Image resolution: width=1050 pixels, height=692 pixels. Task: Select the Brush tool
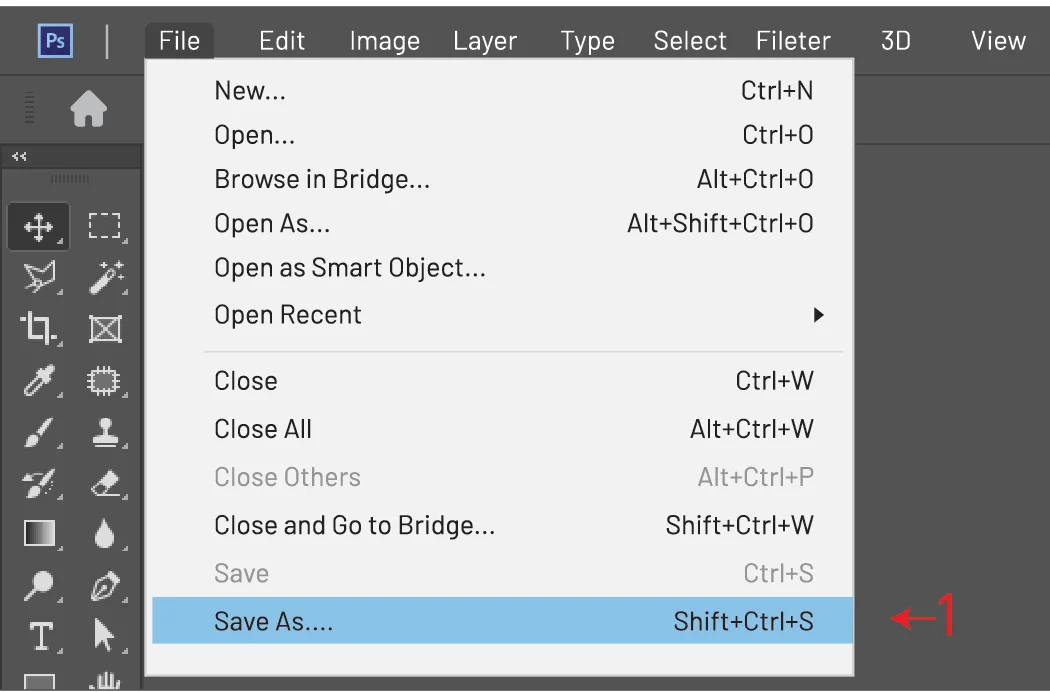39,432
